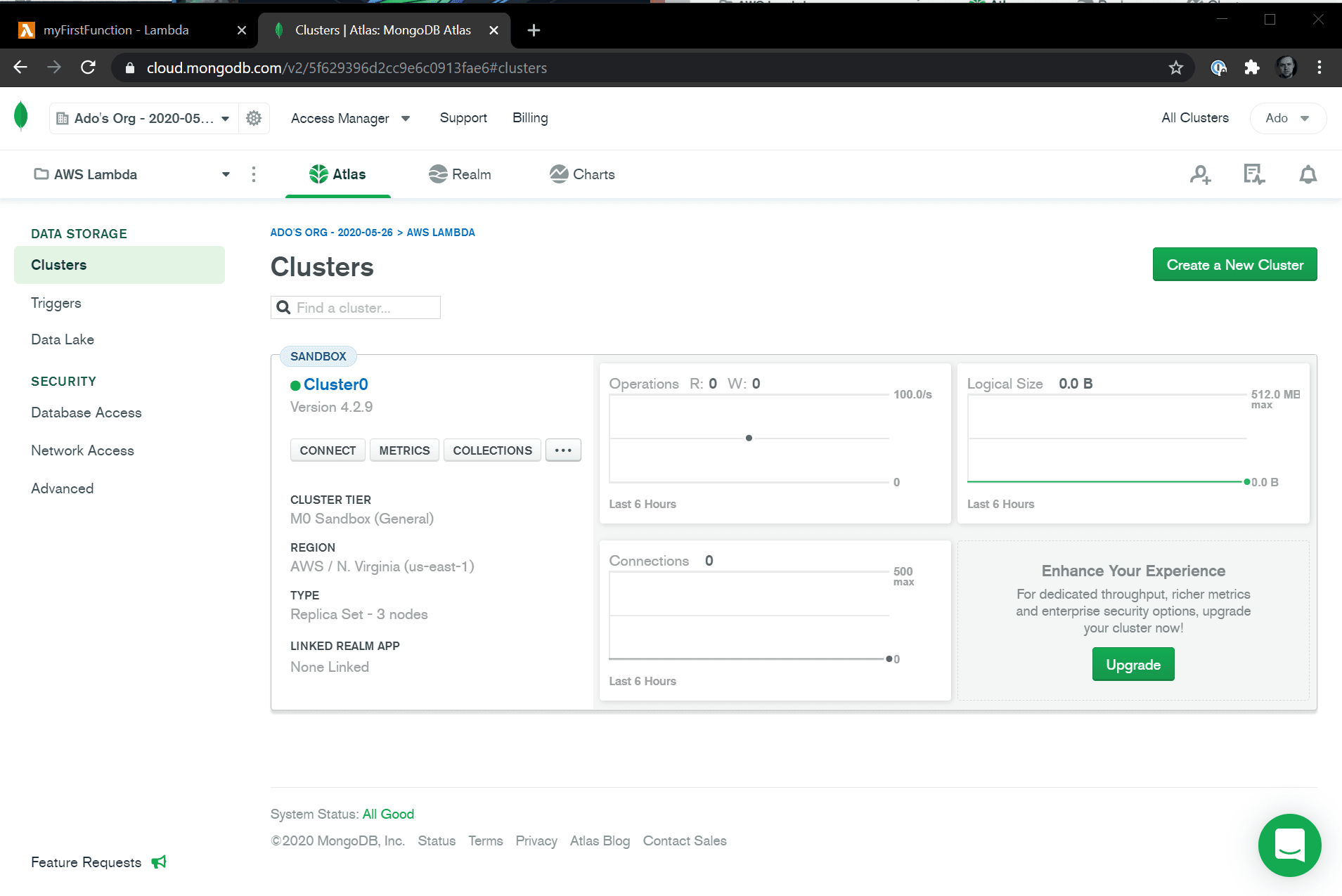
Task: Click the project options vertical dots
Action: pos(254,174)
